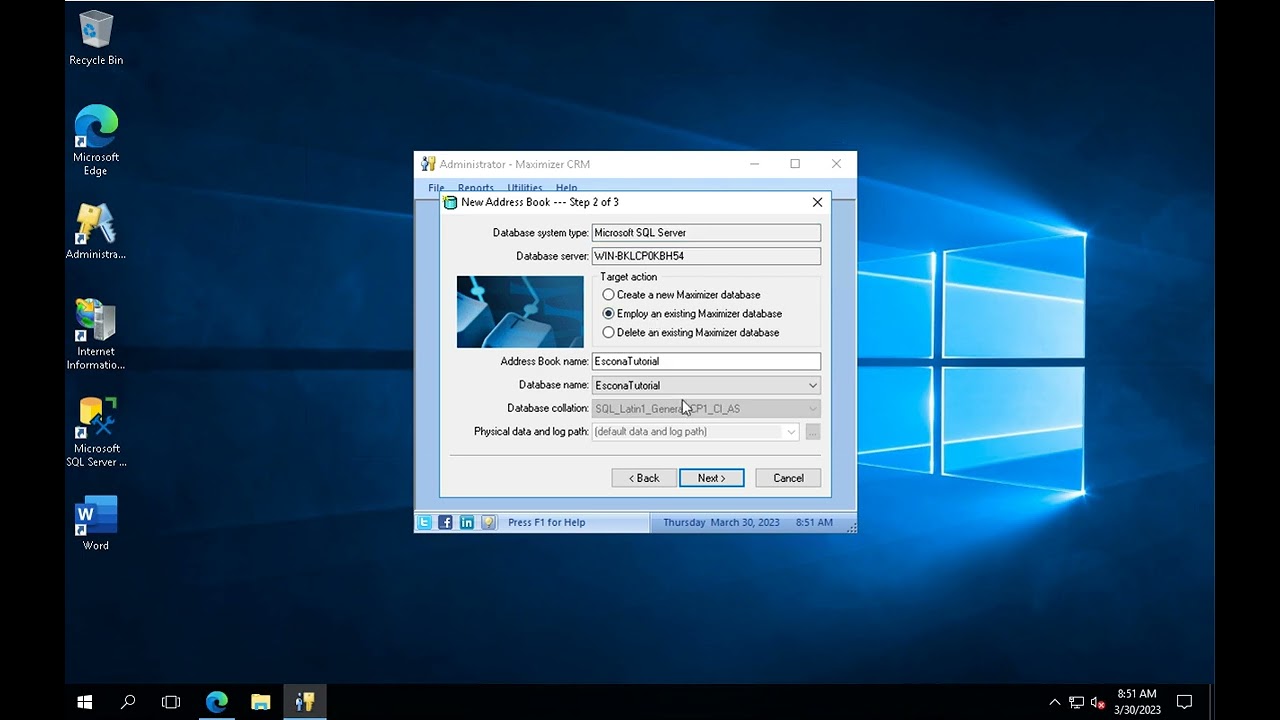Click the Database system type field
1280x720 pixels.
(x=706, y=233)
